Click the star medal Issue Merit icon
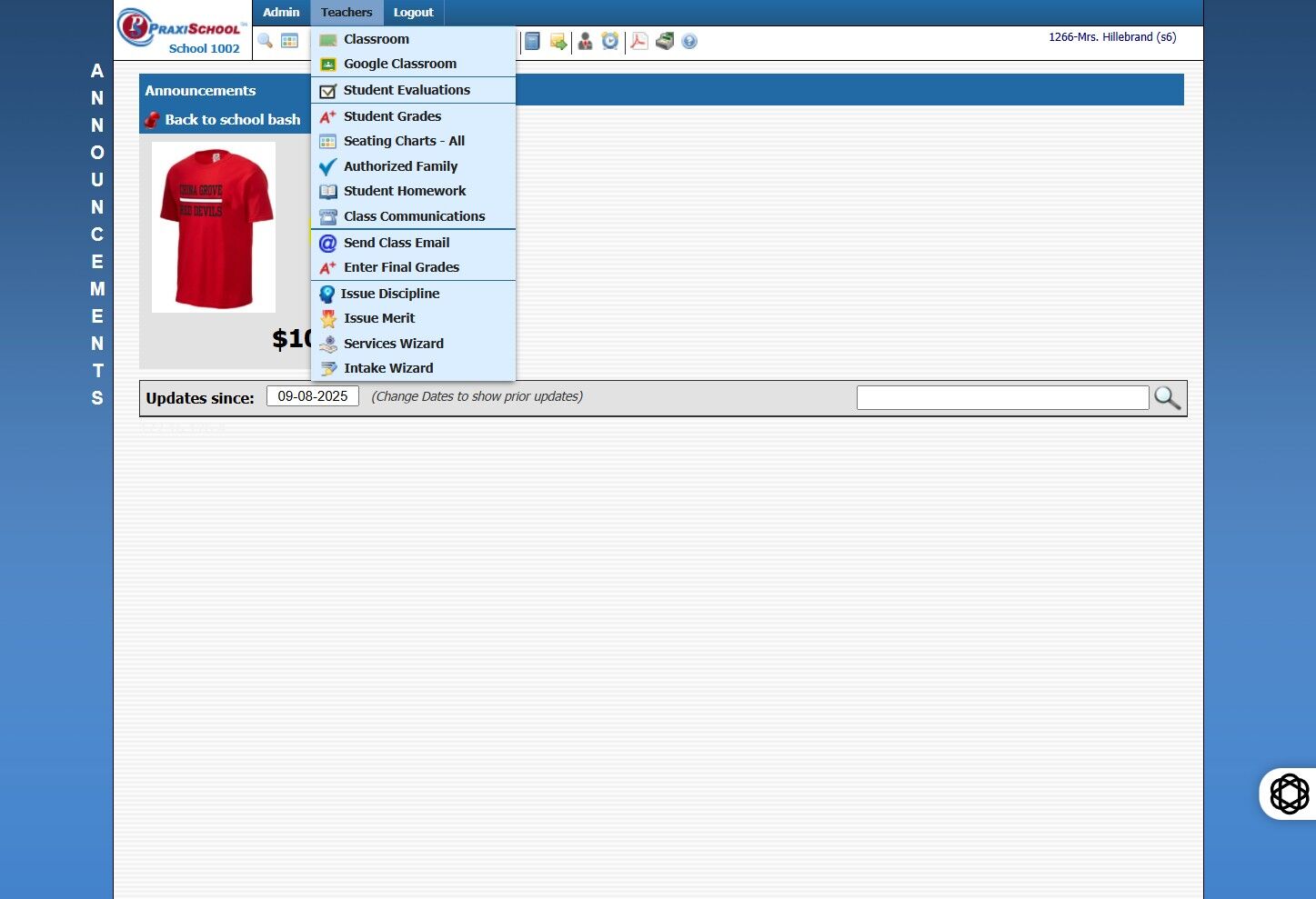This screenshot has height=899, width=1316. coord(328,319)
